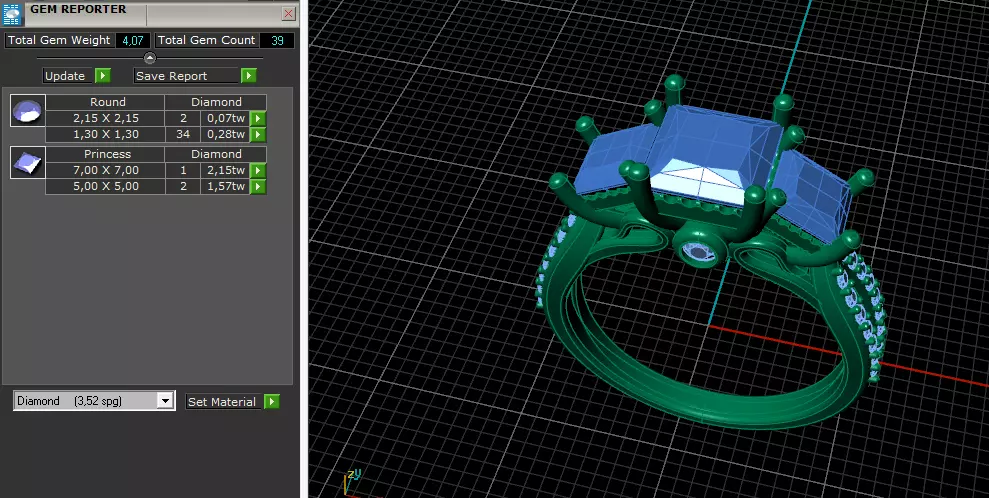Click the Round header cell
Image resolution: width=989 pixels, height=498 pixels.
coord(105,102)
